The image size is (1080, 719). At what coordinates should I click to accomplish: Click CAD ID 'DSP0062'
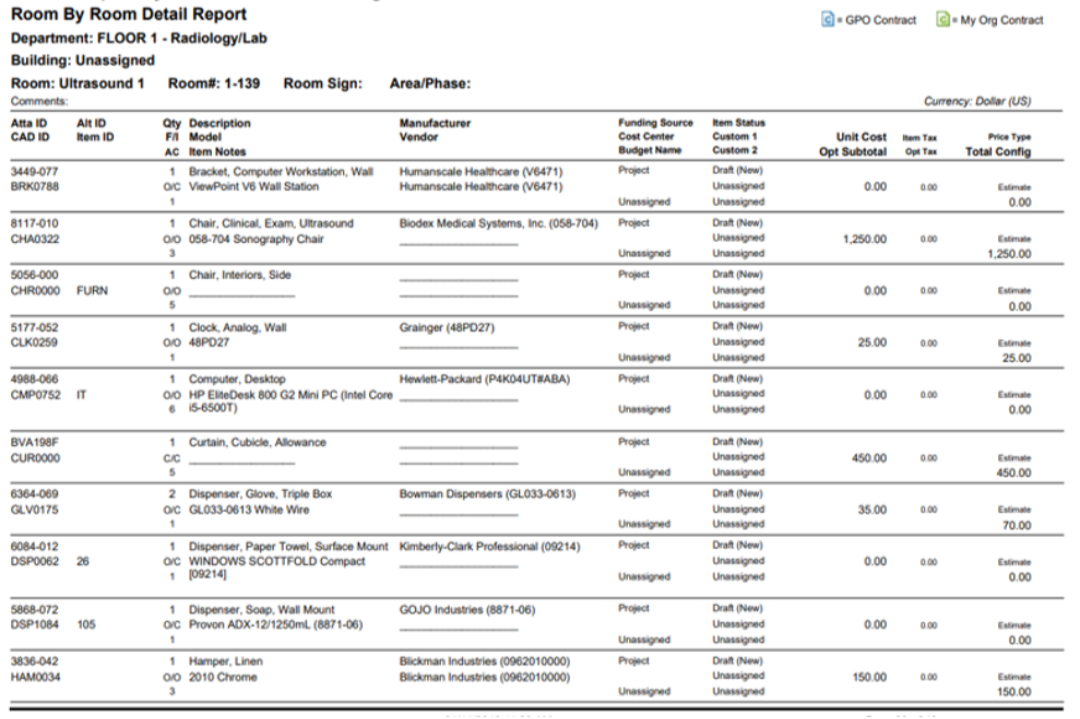(35, 561)
